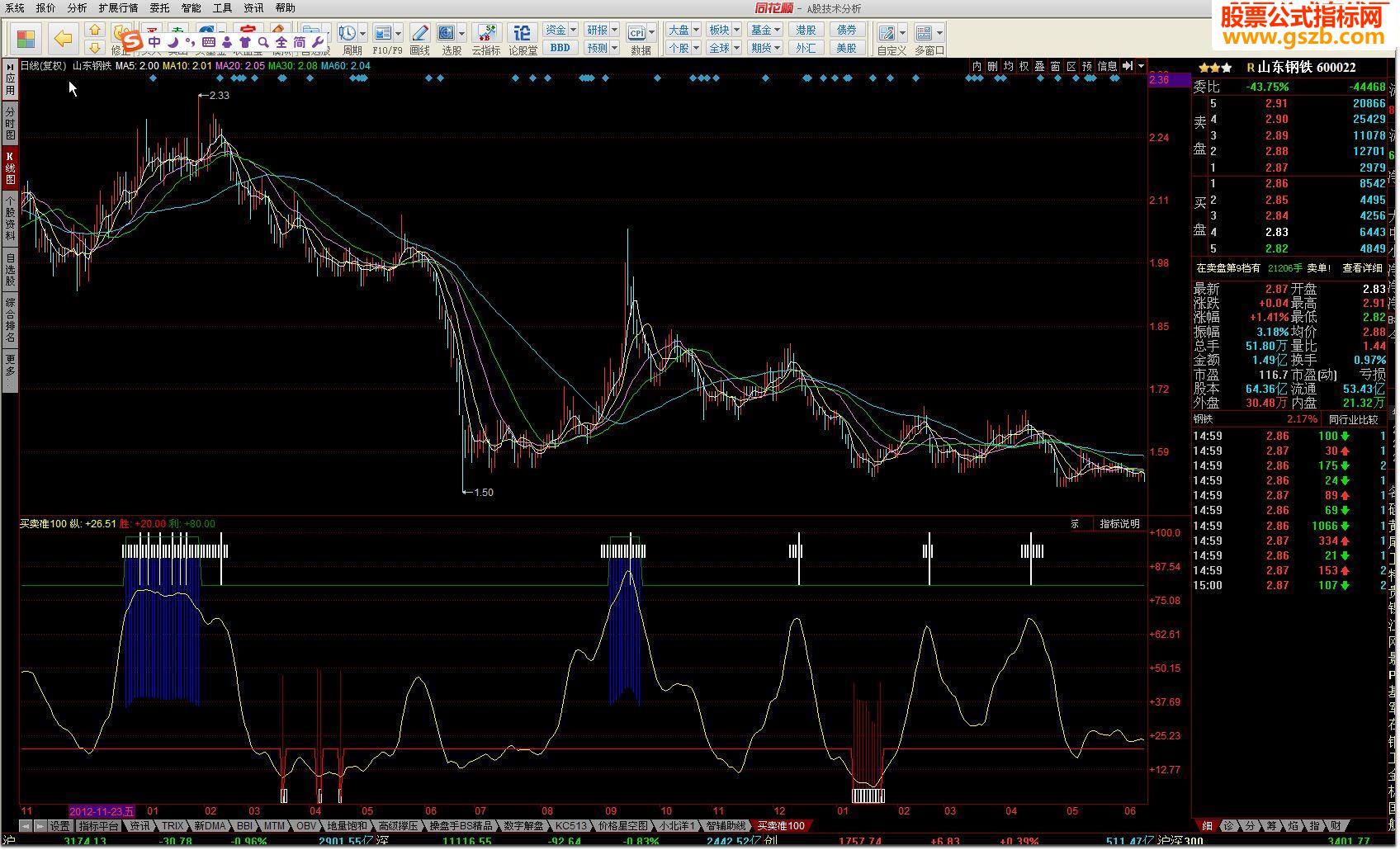Select the 细 detail bottom panel tab
The image size is (1400, 850).
(x=1206, y=826)
